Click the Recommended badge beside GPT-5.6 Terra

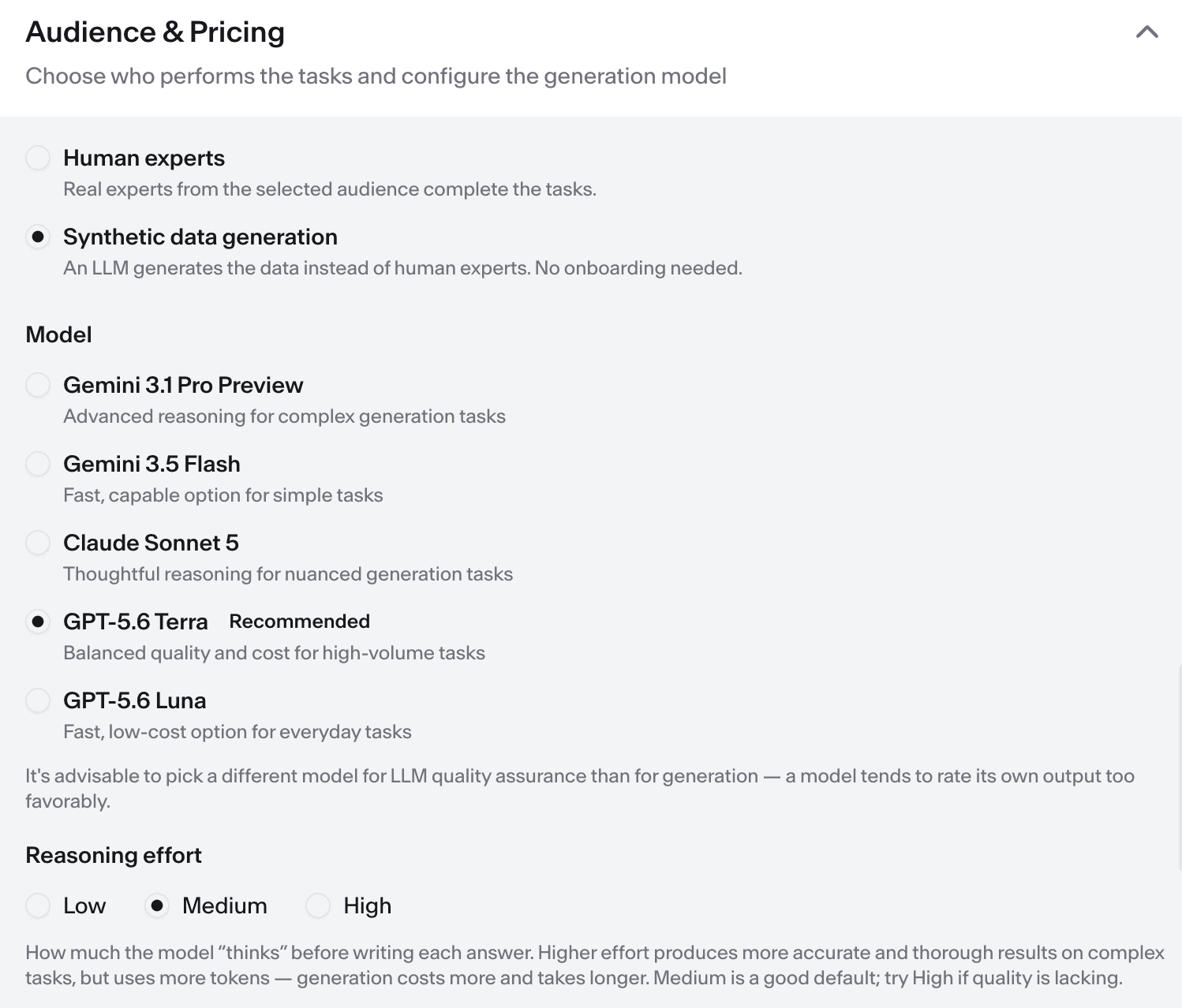pyautogui.click(x=300, y=622)
